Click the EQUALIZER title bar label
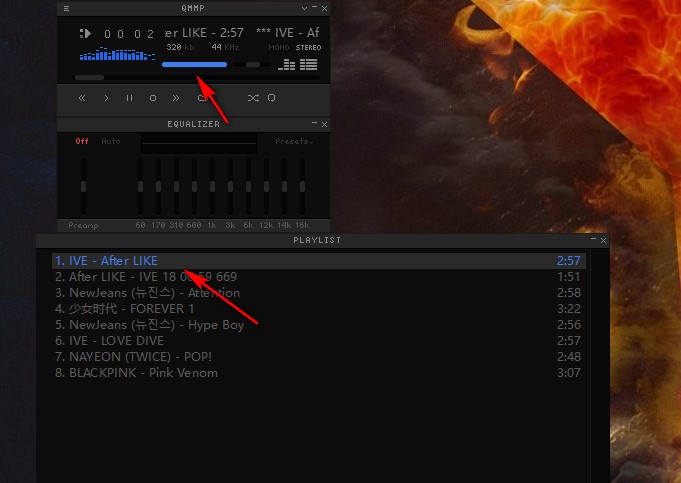The height and width of the screenshot is (483, 681). point(193,124)
